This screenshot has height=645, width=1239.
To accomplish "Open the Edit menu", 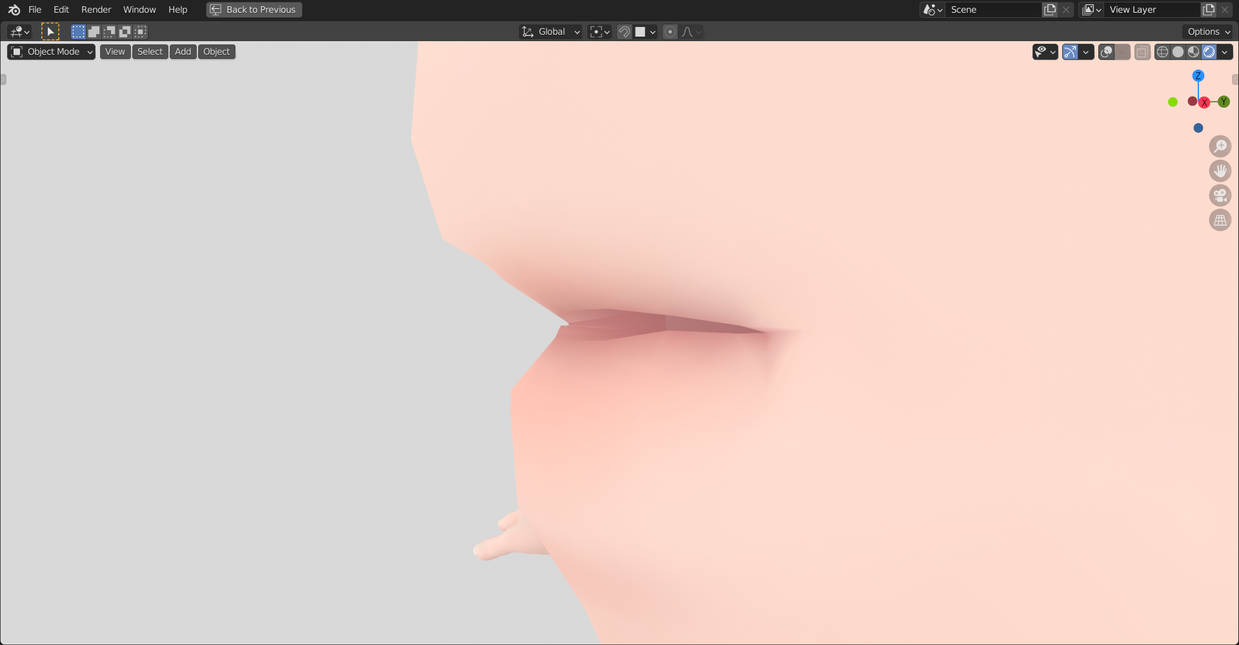I will click(61, 10).
